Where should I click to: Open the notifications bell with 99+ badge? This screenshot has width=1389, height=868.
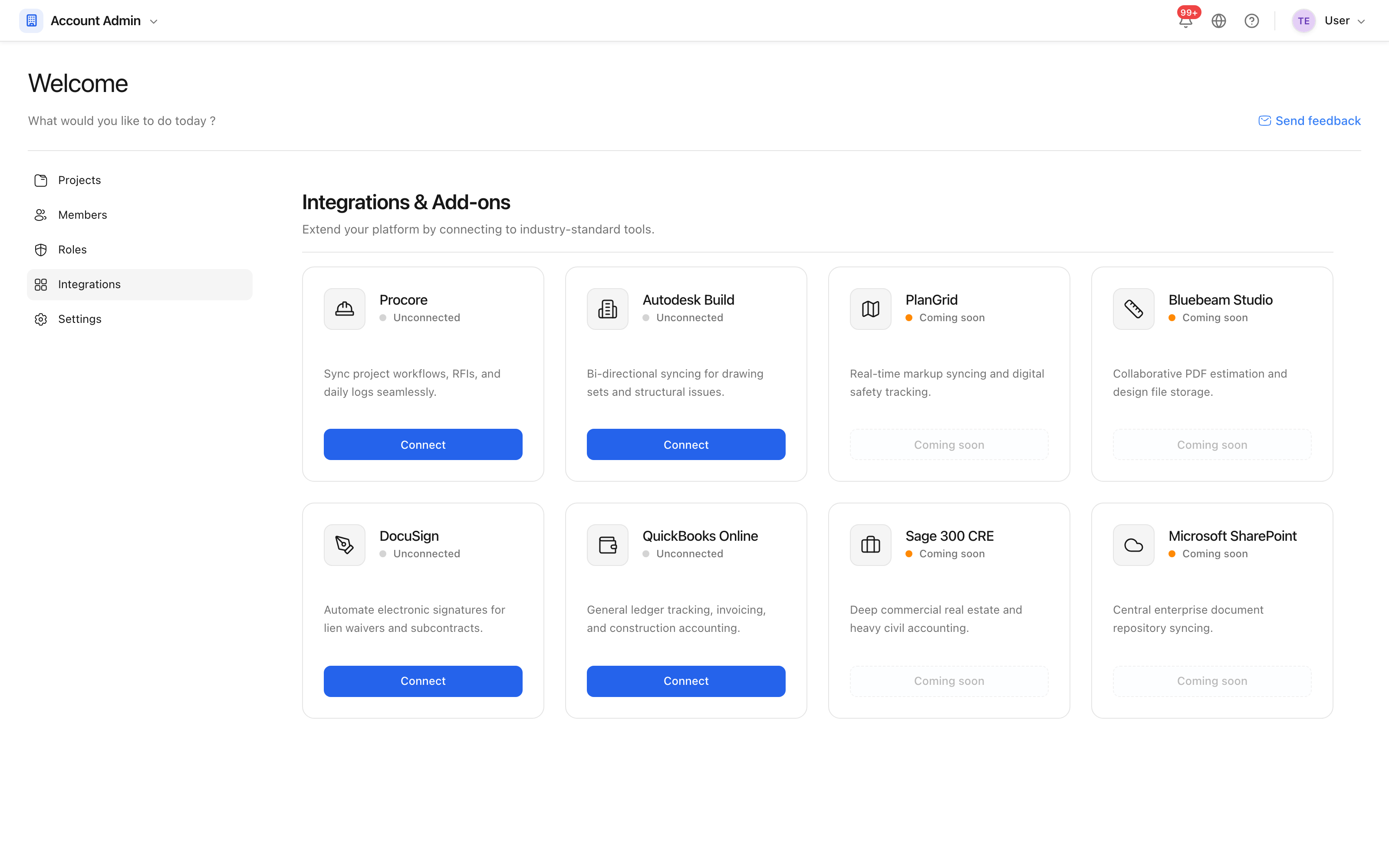(x=1185, y=21)
